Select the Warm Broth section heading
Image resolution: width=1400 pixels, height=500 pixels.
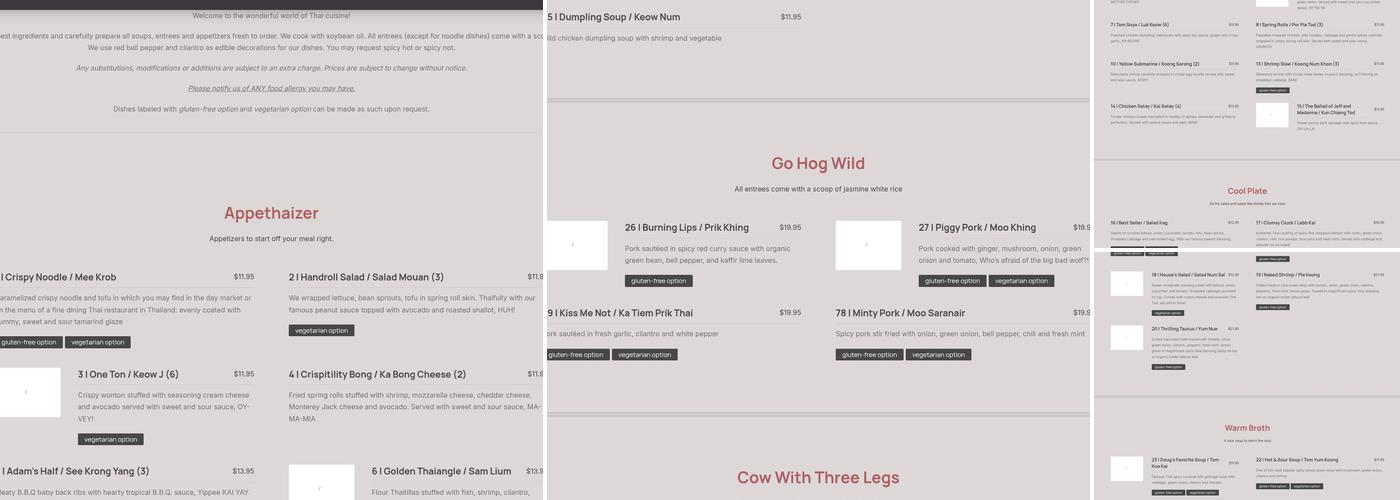point(1247,428)
